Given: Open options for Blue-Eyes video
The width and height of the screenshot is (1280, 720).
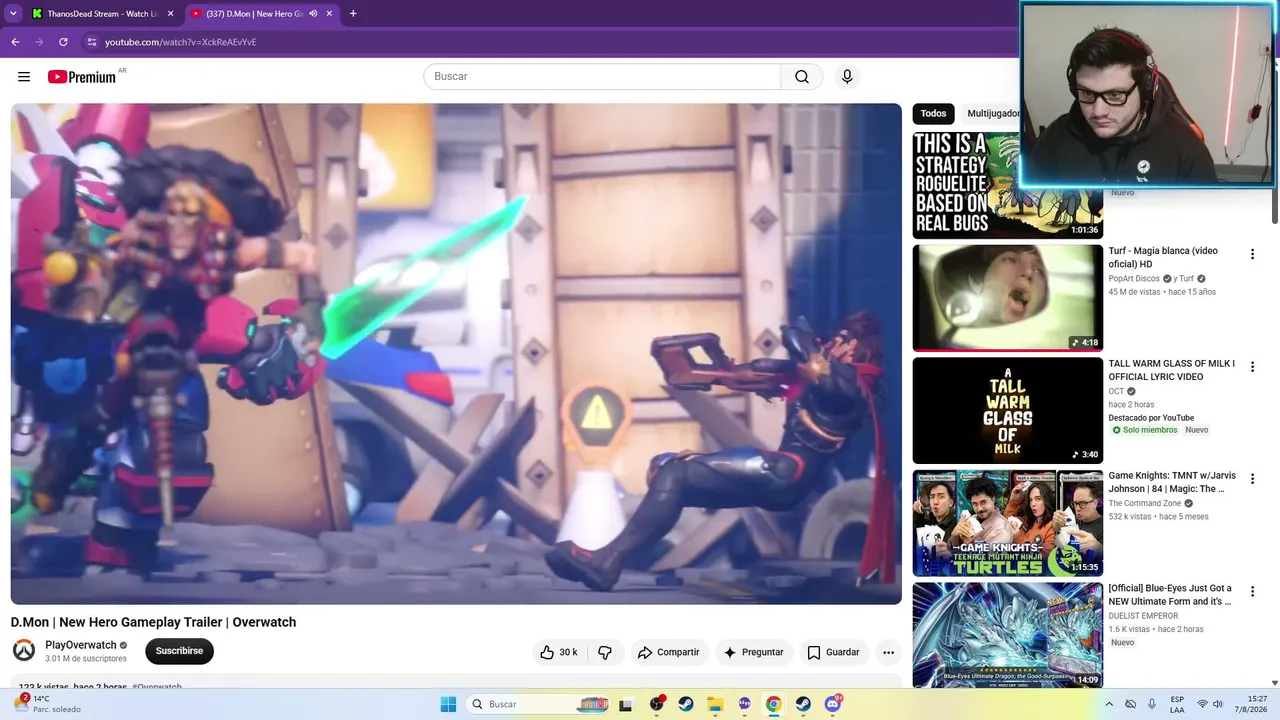Looking at the screenshot, I should [x=1252, y=592].
